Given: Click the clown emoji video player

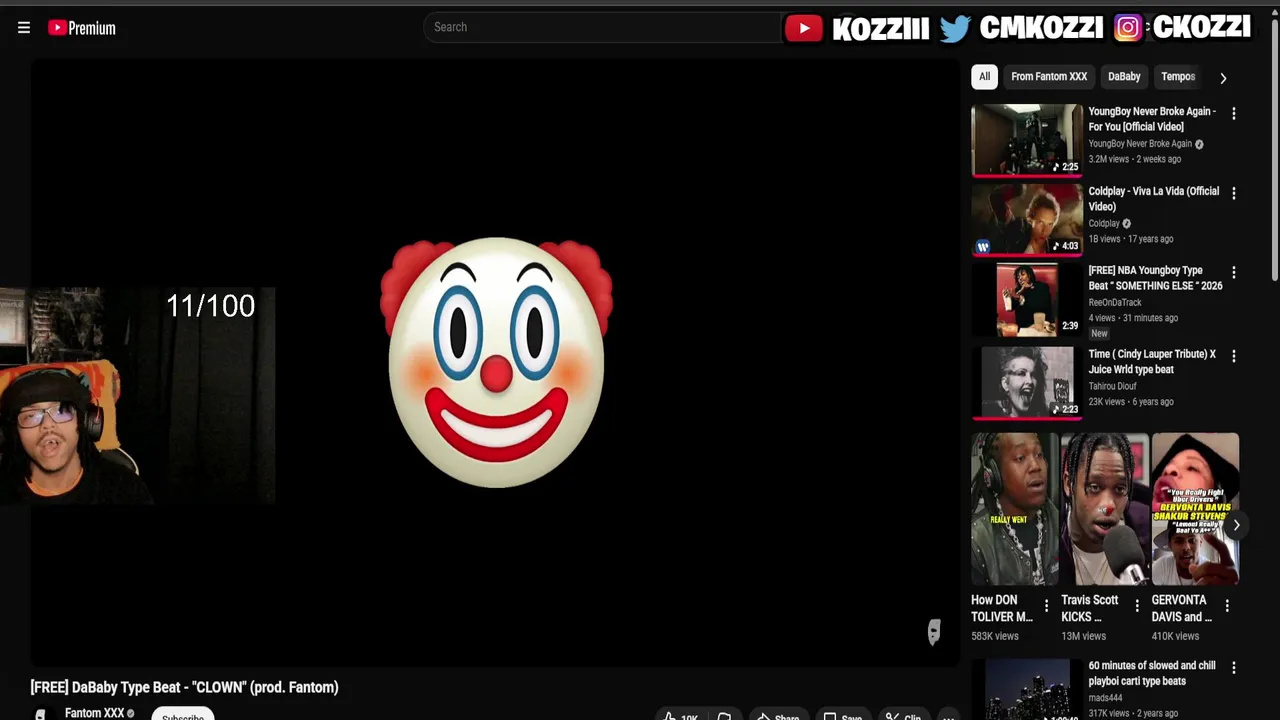Looking at the screenshot, I should [495, 362].
